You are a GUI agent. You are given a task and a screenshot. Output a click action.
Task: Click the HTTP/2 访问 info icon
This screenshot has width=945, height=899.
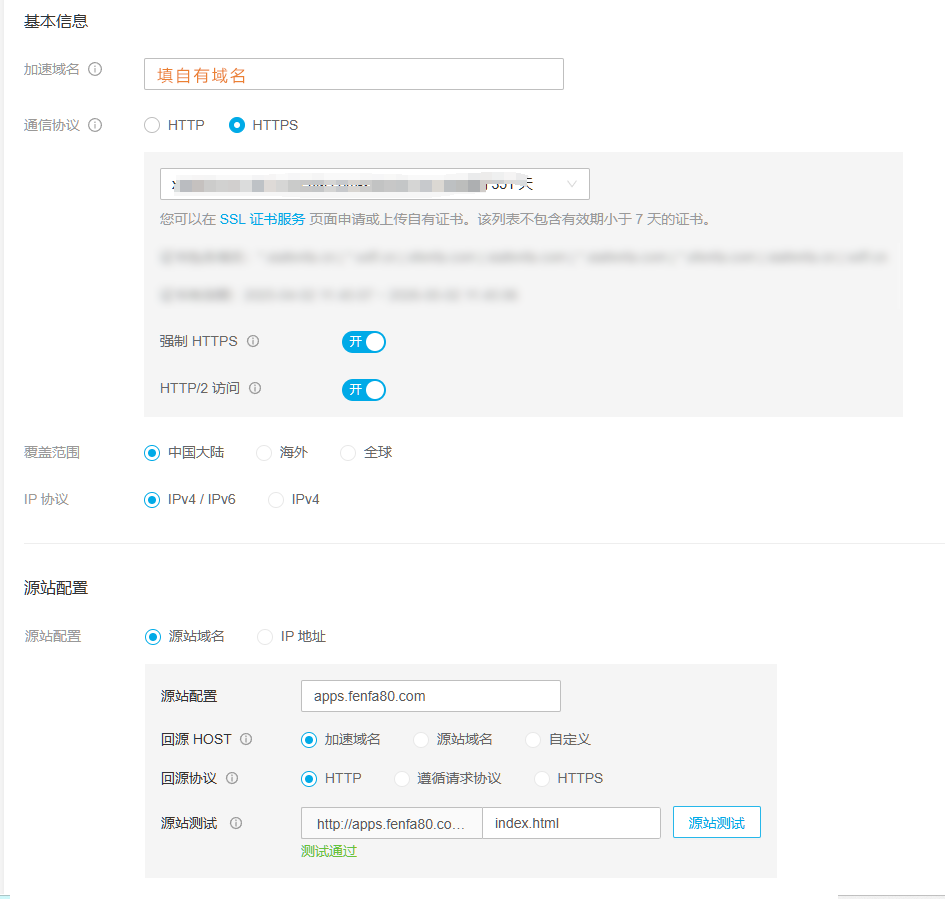pyautogui.click(x=253, y=390)
